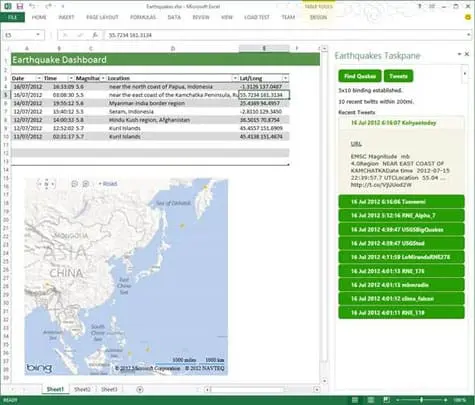Image resolution: width=475 pixels, height=405 pixels.
Task: Redo the action from quick access toolbar
Action: 49,6
